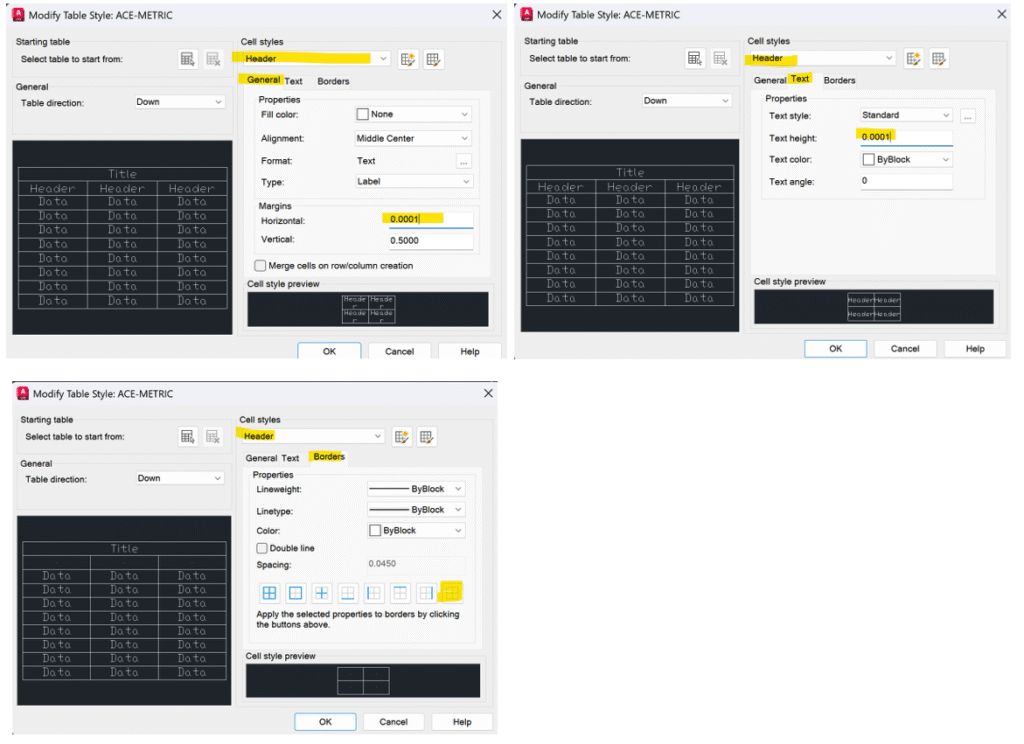Click Text height field showing 0.0001
This screenshot has width=1024, height=744.
tap(906, 137)
